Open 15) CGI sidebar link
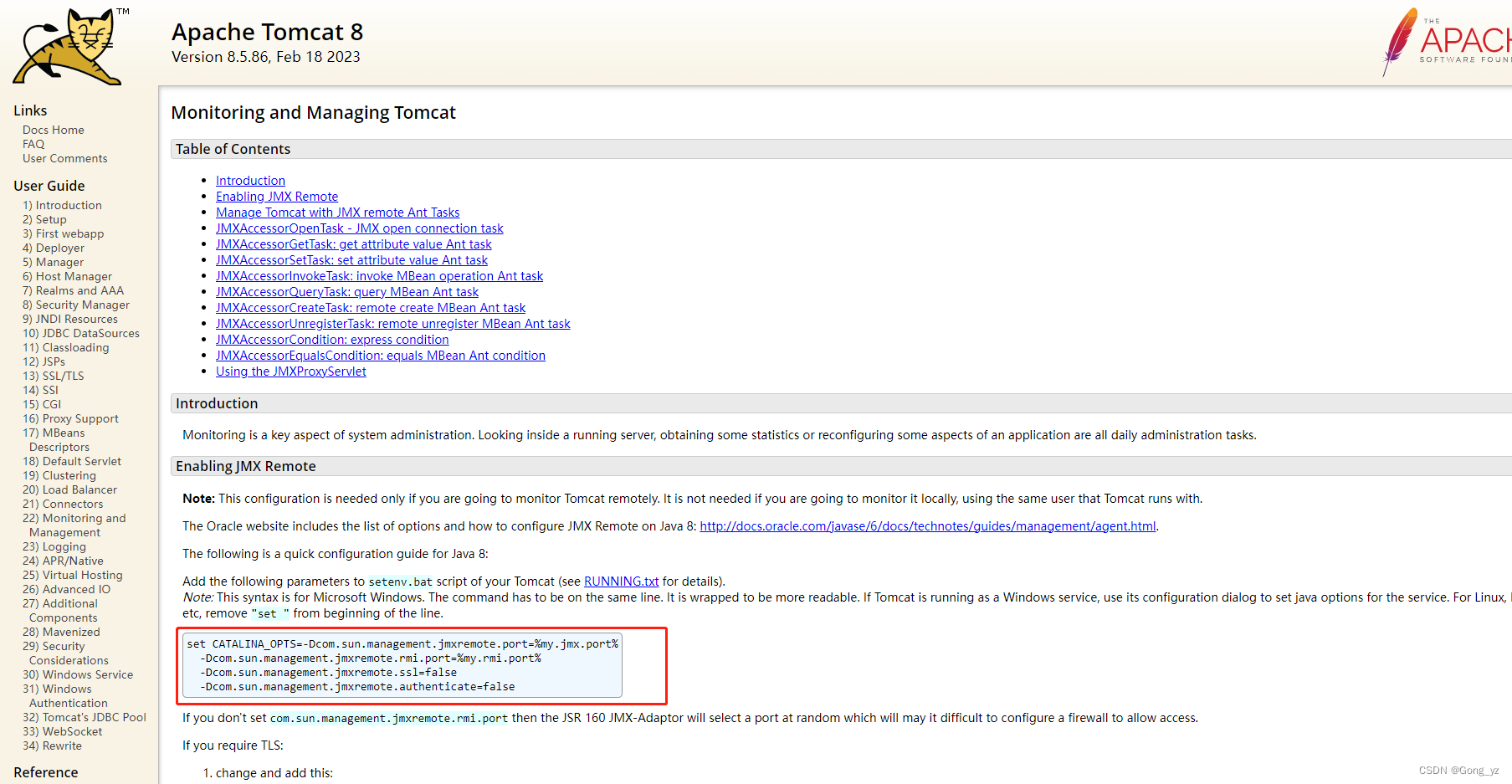The width and height of the screenshot is (1512, 784). tap(42, 404)
